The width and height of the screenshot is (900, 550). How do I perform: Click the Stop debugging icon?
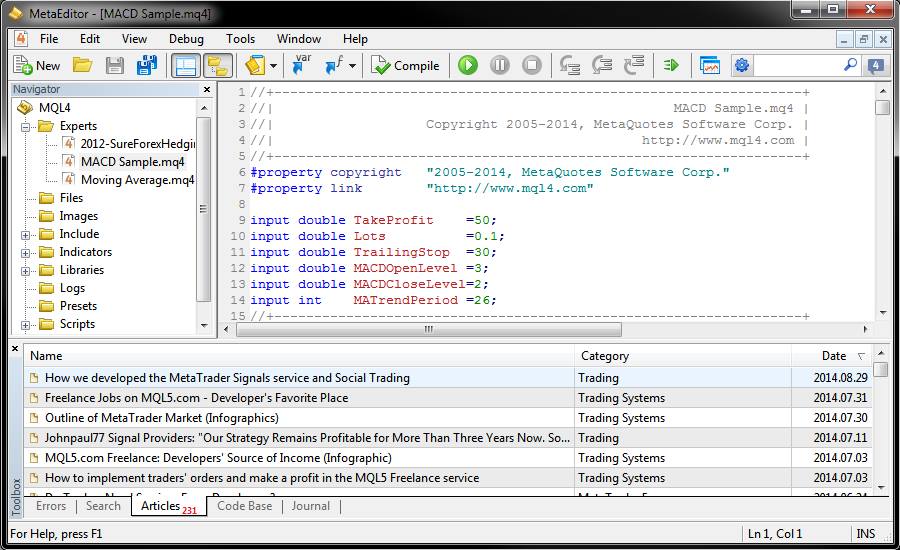(x=532, y=66)
